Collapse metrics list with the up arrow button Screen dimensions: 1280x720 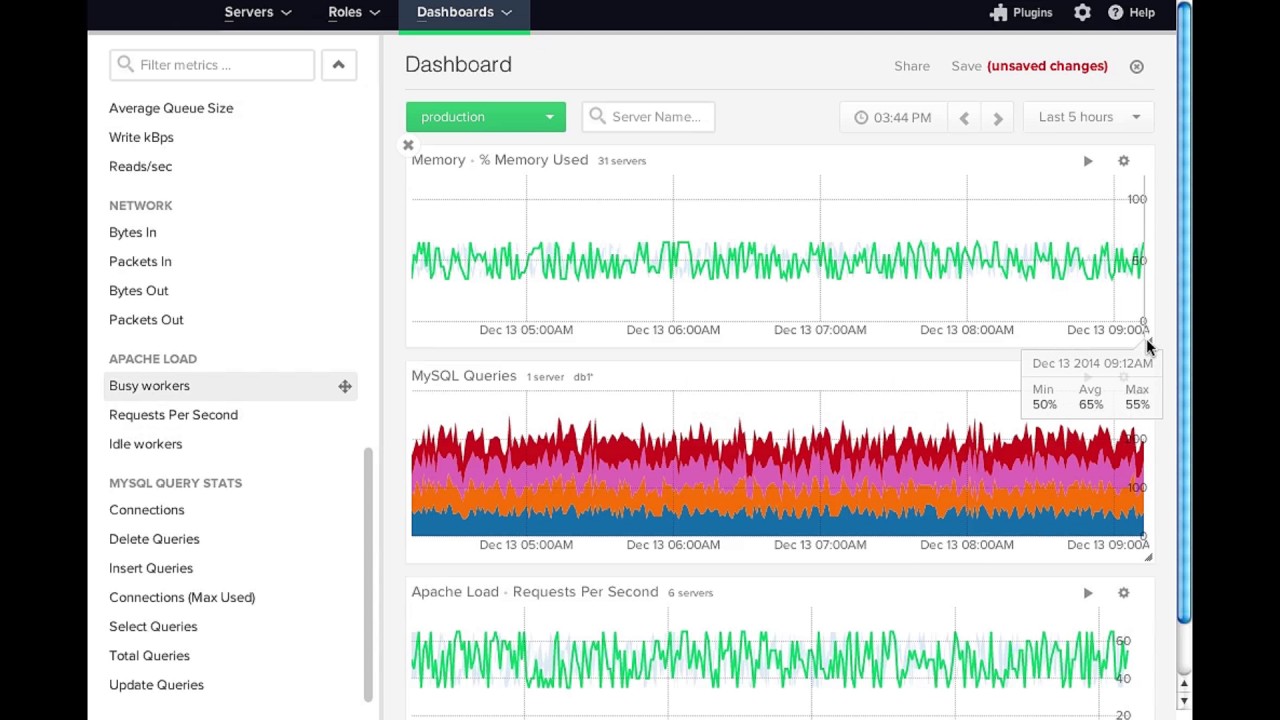point(338,65)
